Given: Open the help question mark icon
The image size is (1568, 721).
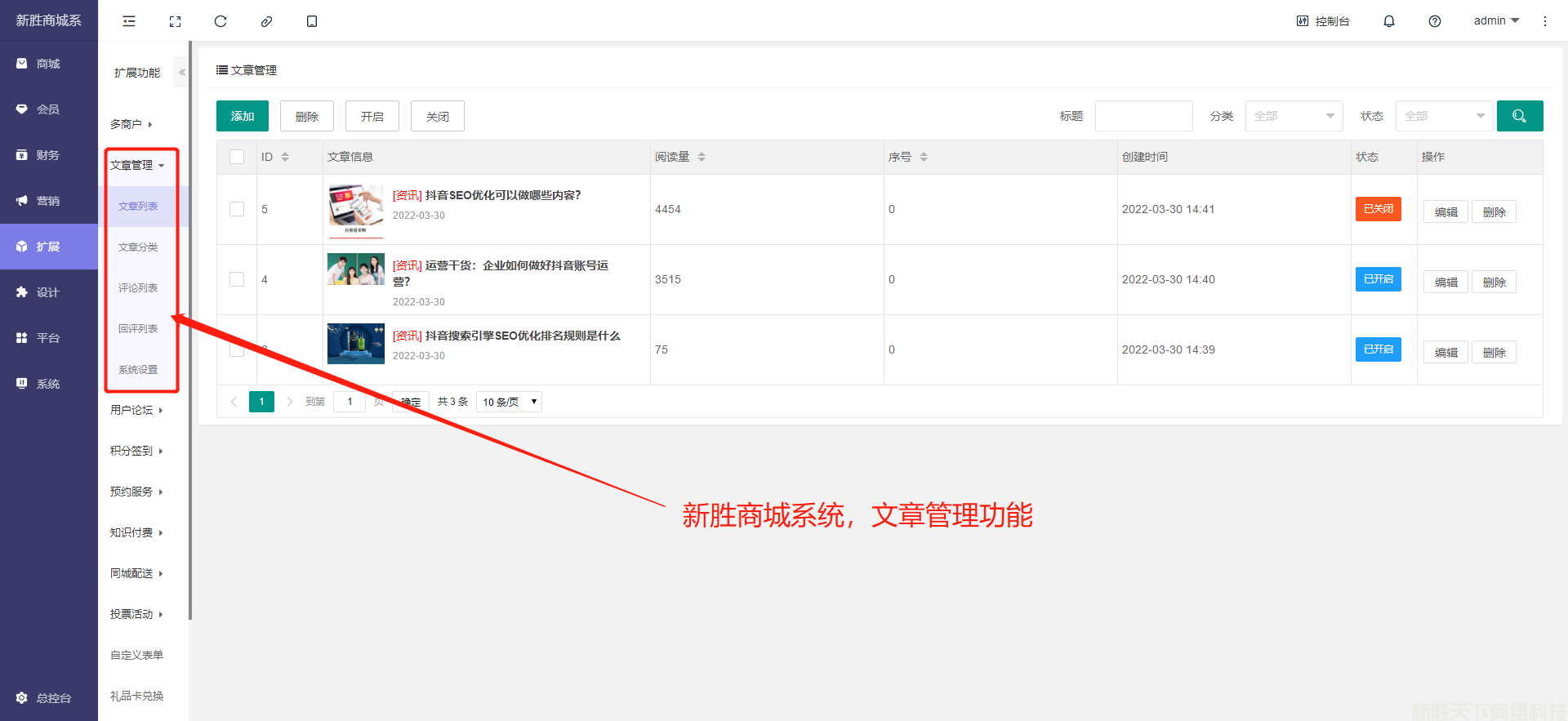Looking at the screenshot, I should tap(1434, 21).
